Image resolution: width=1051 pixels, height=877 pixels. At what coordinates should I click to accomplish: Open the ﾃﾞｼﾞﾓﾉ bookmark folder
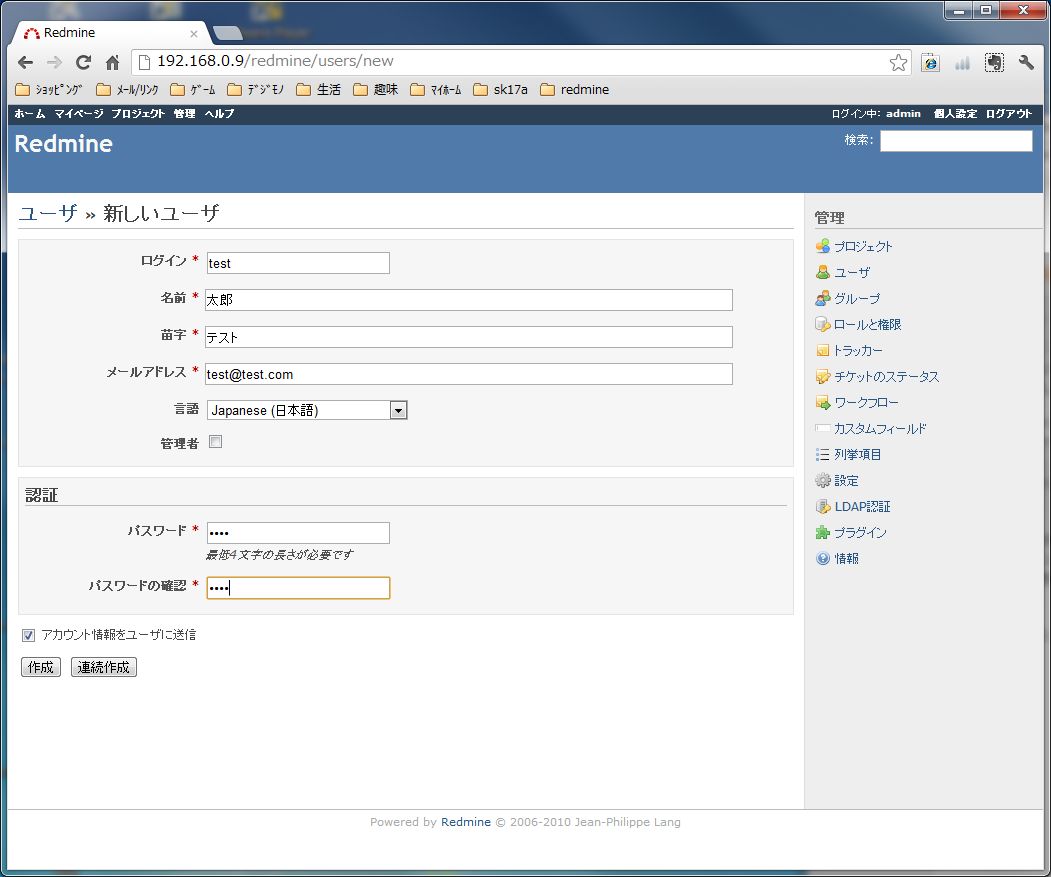(x=256, y=89)
